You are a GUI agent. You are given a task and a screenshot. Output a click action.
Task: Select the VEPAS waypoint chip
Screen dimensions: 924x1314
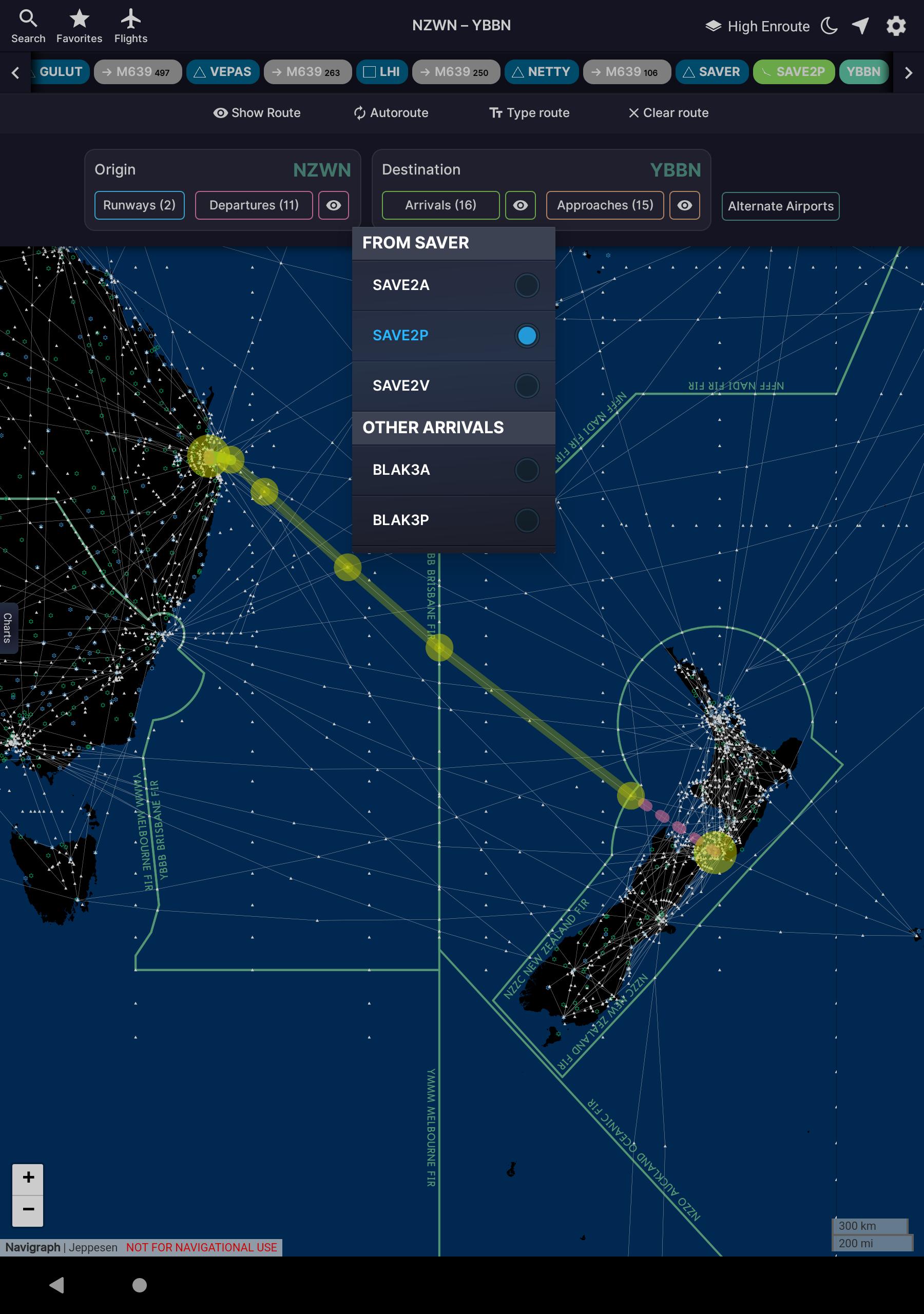point(223,71)
